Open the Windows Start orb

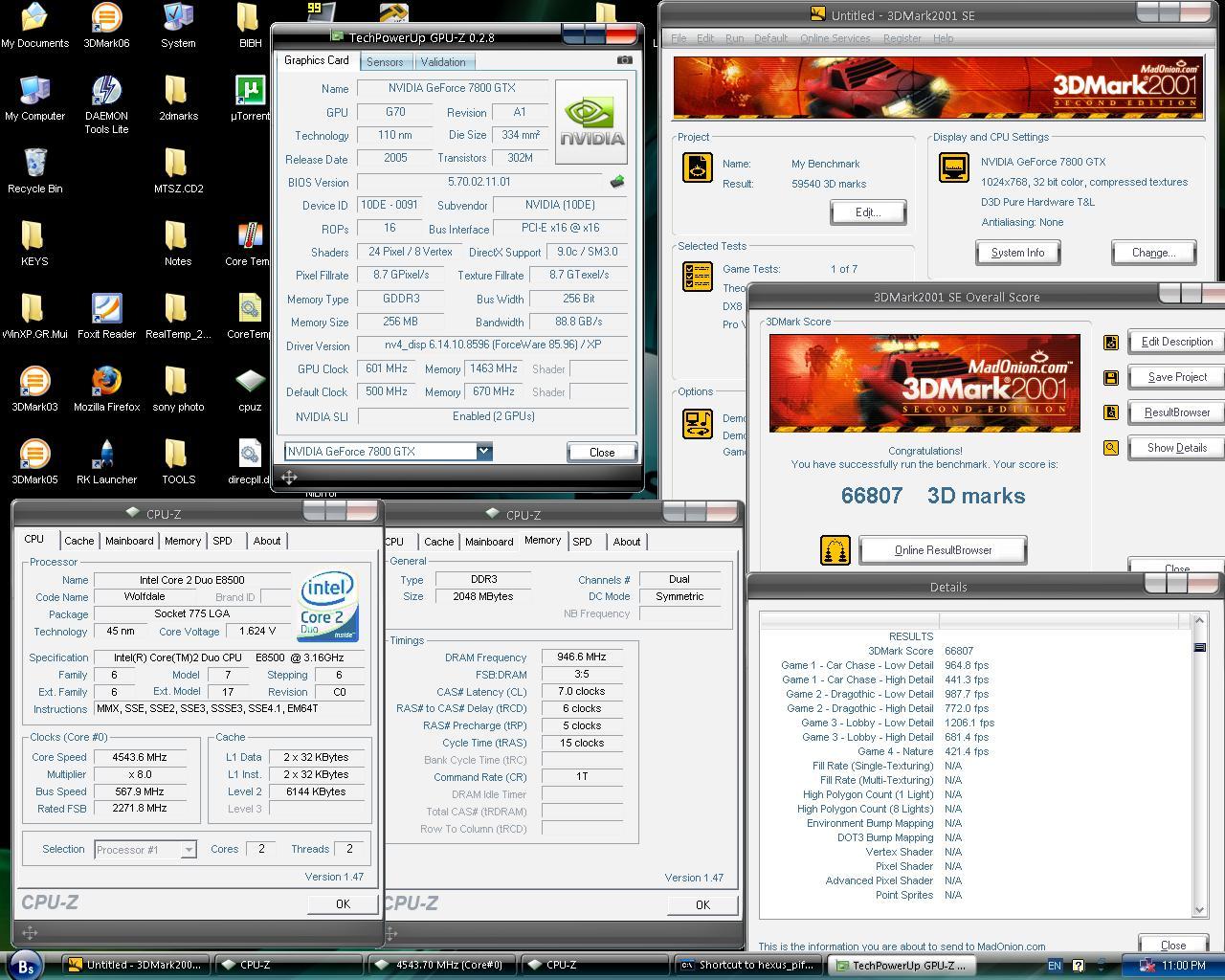[25, 966]
